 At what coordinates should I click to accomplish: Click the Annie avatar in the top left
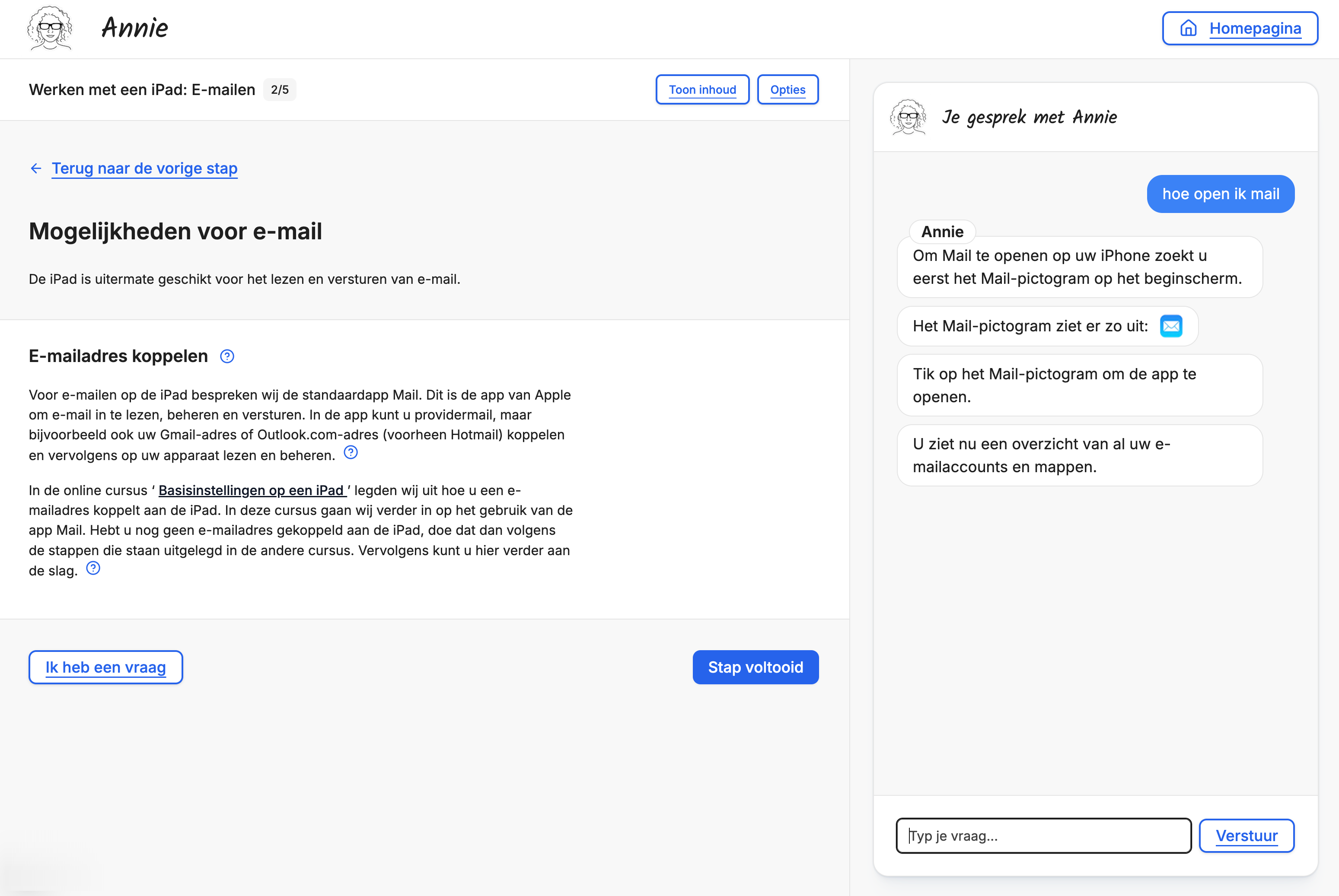click(x=50, y=28)
